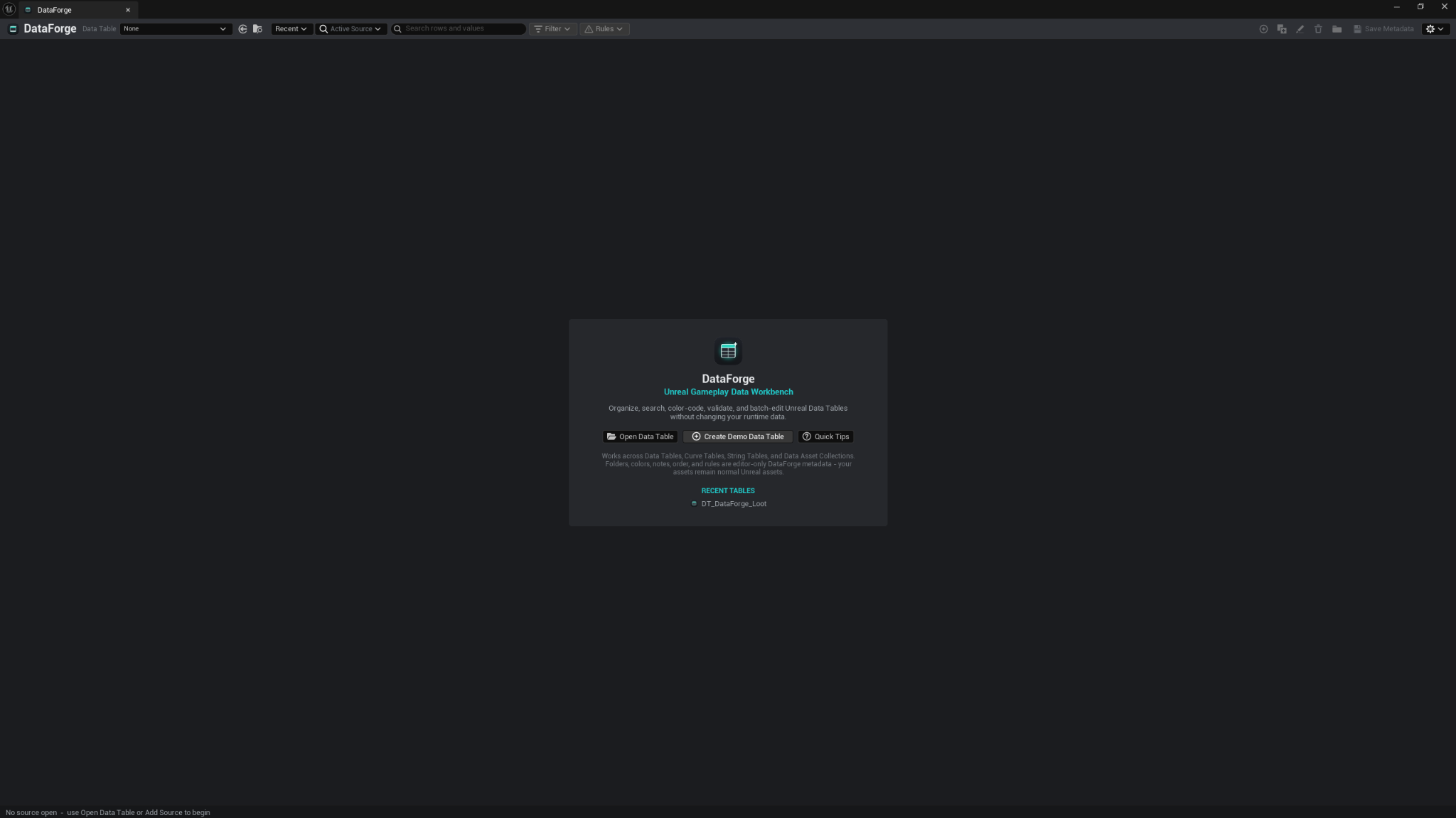Minimize the DataForge window
This screenshot has width=1456, height=818.
(x=1396, y=7)
